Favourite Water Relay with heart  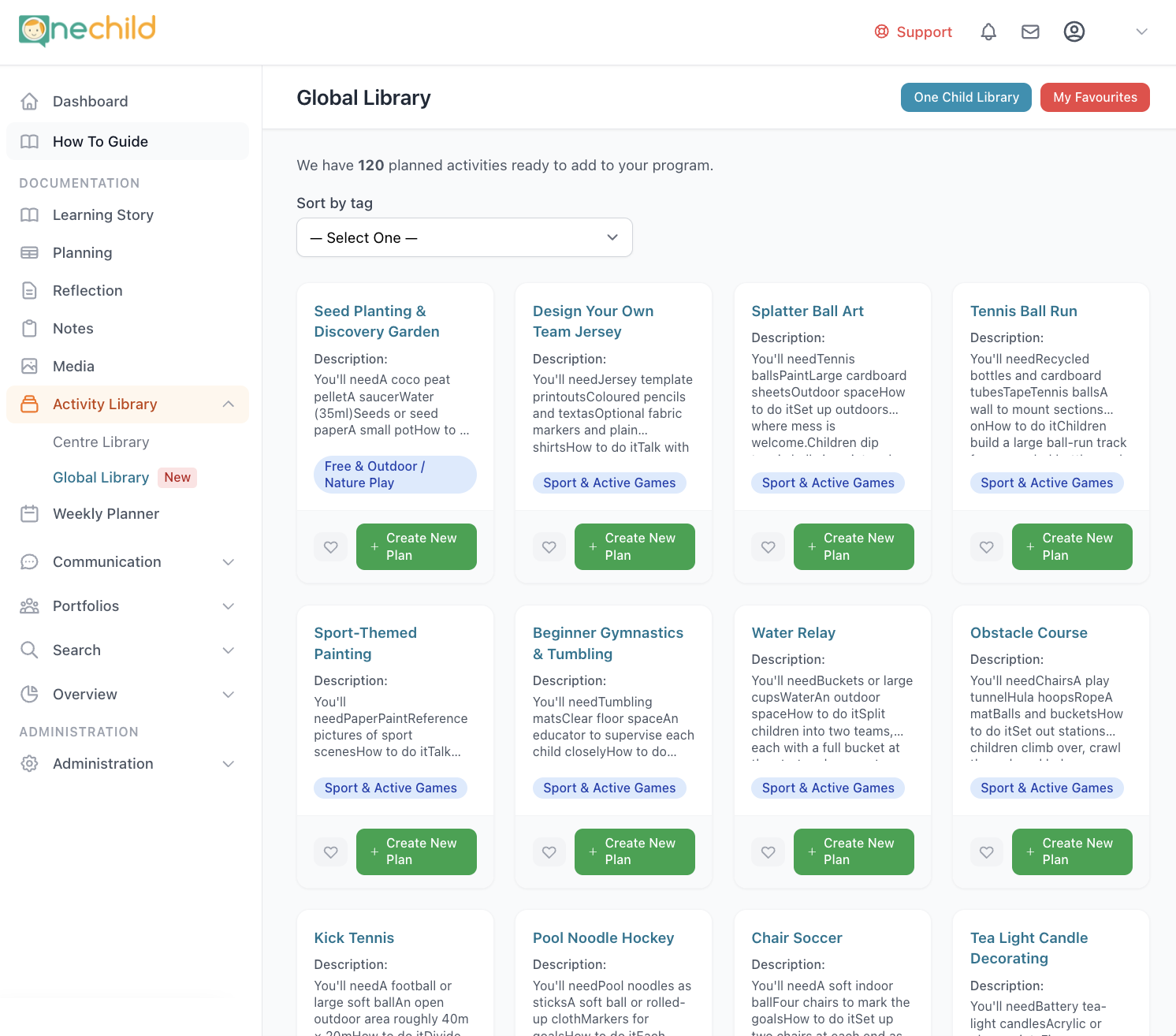tap(768, 852)
